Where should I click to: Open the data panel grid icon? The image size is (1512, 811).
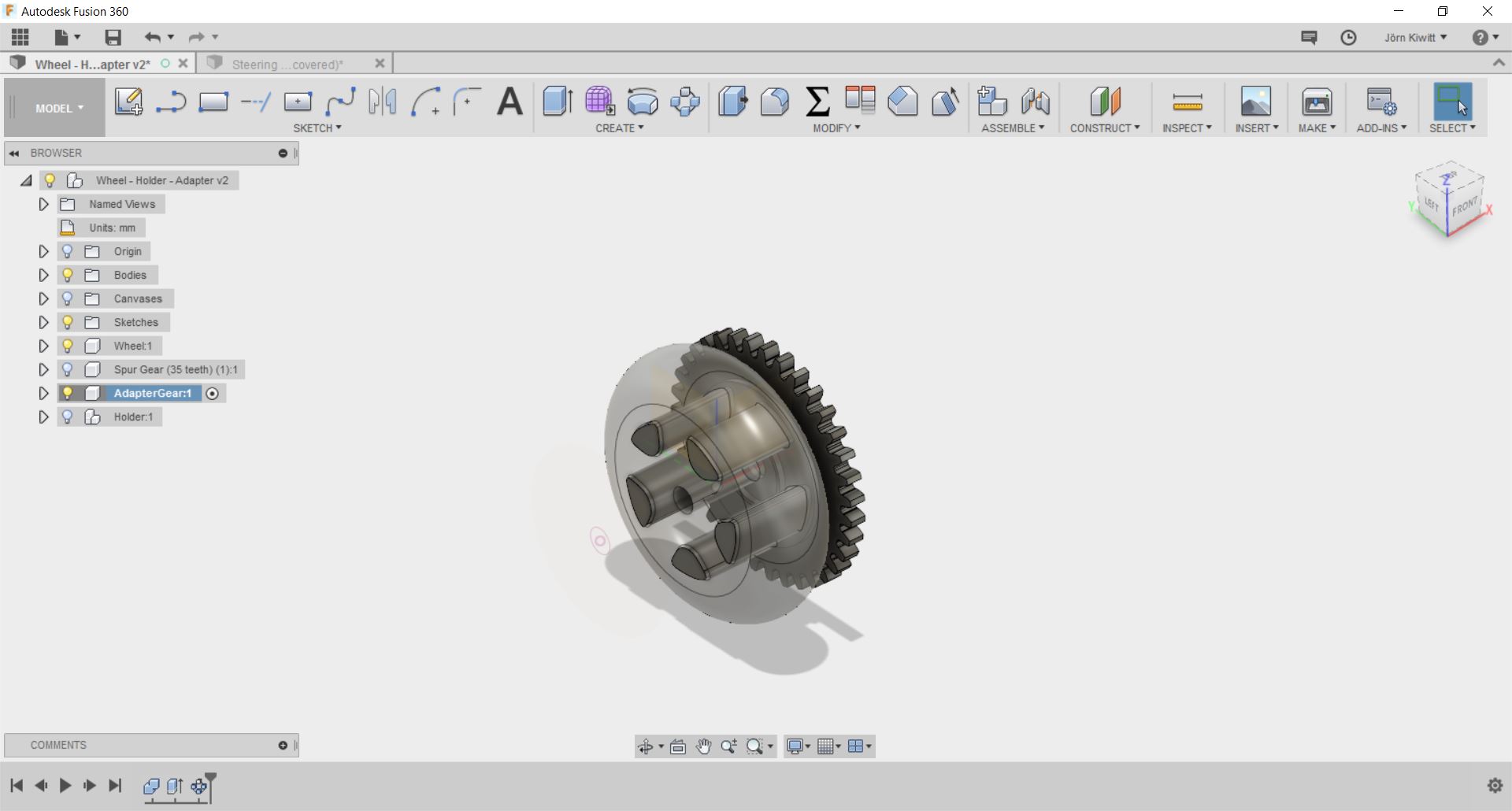pos(20,37)
